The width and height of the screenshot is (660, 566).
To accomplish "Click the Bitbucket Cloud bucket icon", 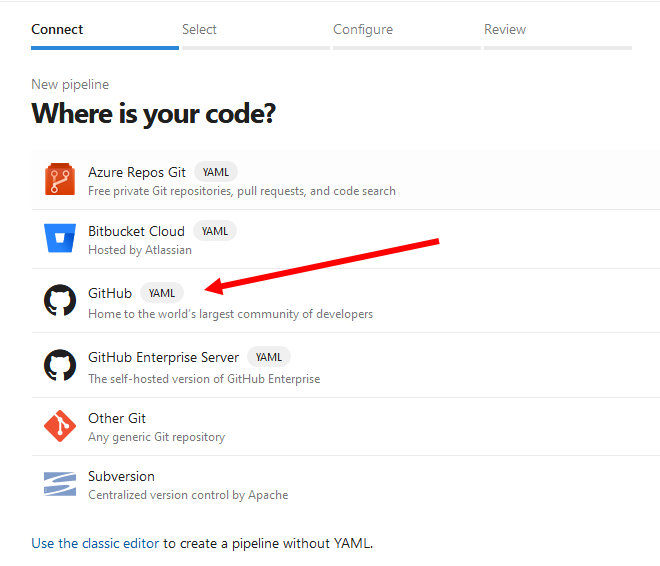I will [x=60, y=238].
